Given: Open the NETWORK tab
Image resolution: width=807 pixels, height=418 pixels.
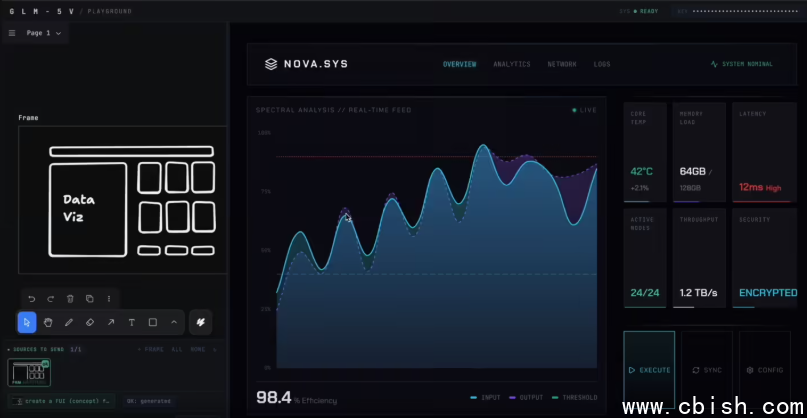Looking at the screenshot, I should tap(562, 64).
